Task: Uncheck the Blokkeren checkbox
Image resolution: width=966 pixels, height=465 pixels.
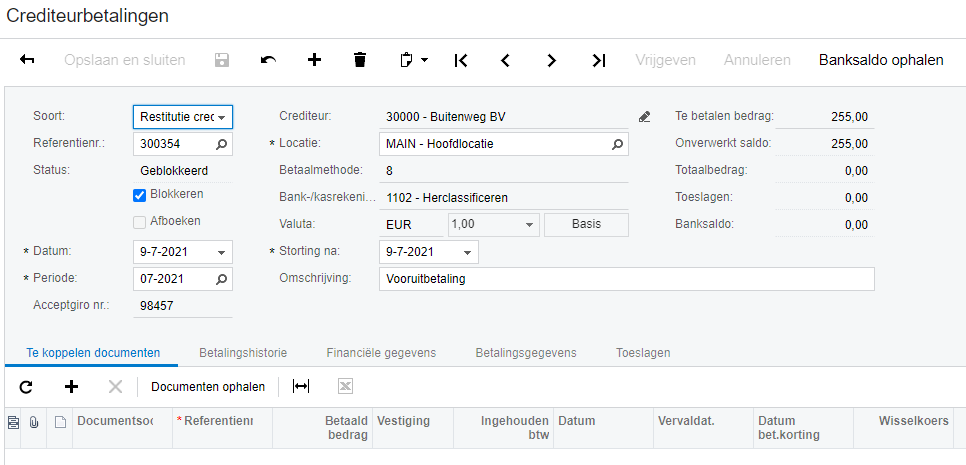Action: point(140,195)
